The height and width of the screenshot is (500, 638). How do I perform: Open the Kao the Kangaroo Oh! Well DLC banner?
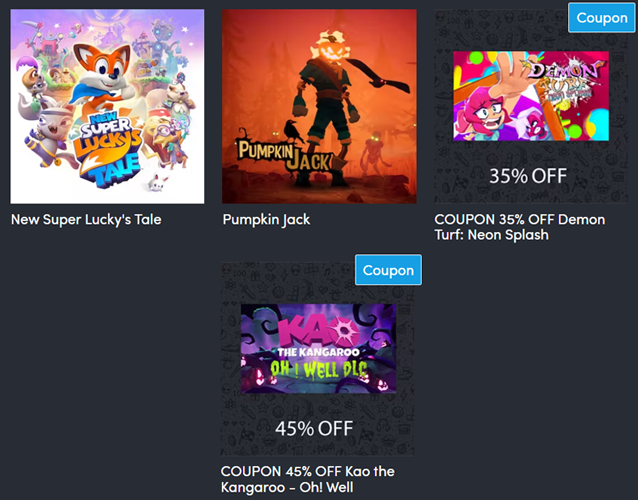pos(319,348)
